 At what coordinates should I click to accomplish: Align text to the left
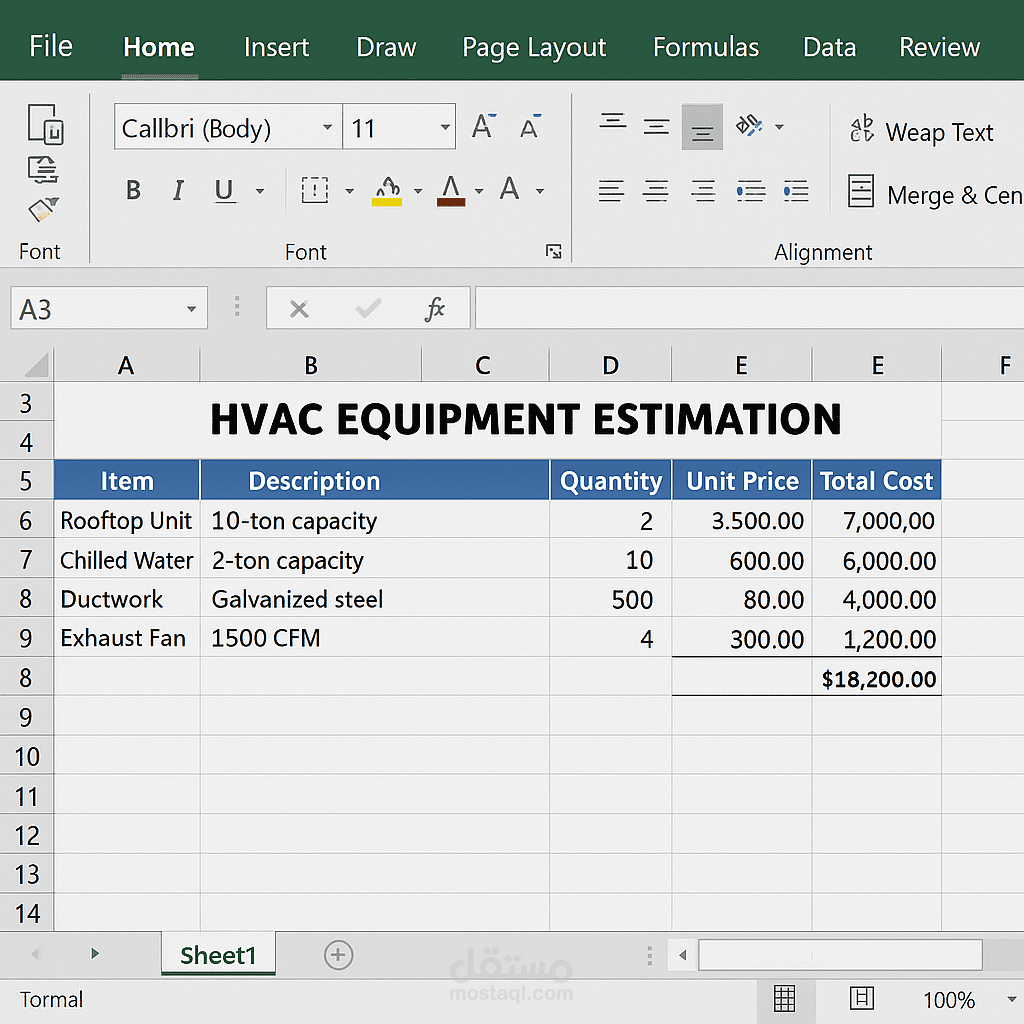coord(611,191)
